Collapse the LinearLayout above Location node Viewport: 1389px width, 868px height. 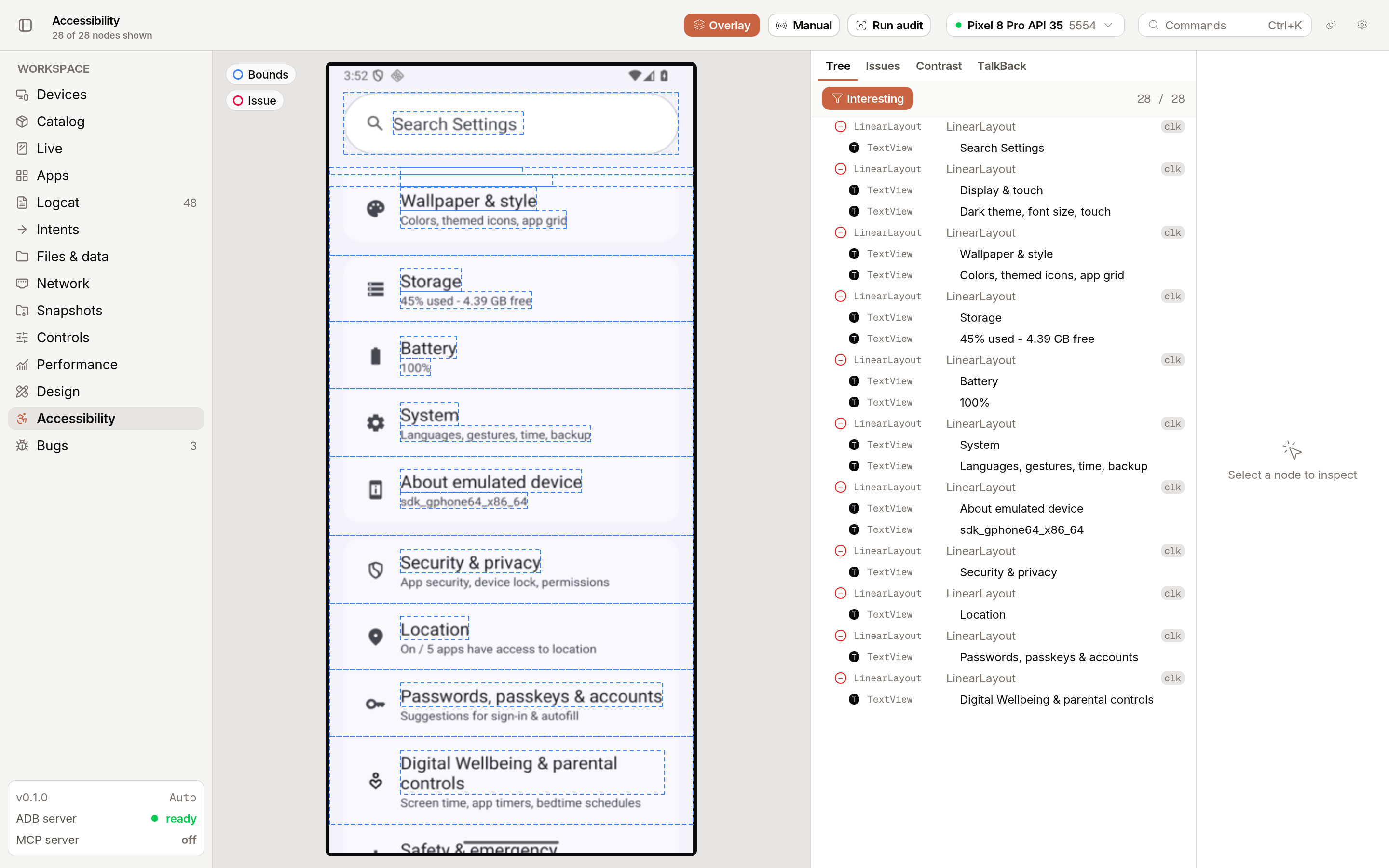pyautogui.click(x=840, y=593)
